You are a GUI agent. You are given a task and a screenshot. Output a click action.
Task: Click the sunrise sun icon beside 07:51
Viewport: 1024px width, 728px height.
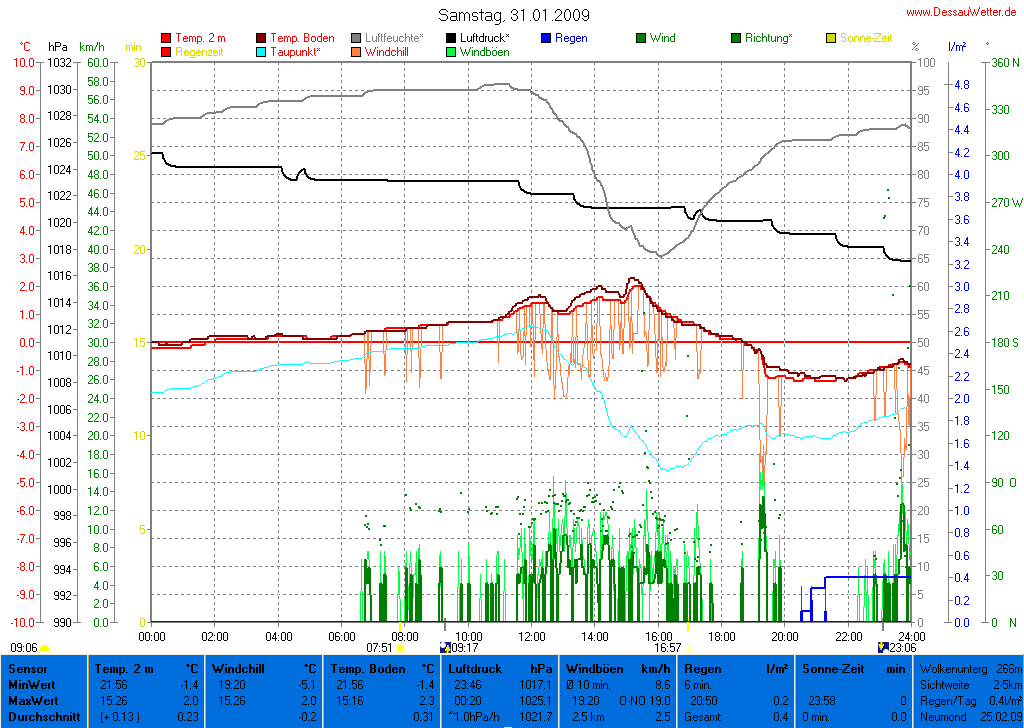(x=400, y=648)
